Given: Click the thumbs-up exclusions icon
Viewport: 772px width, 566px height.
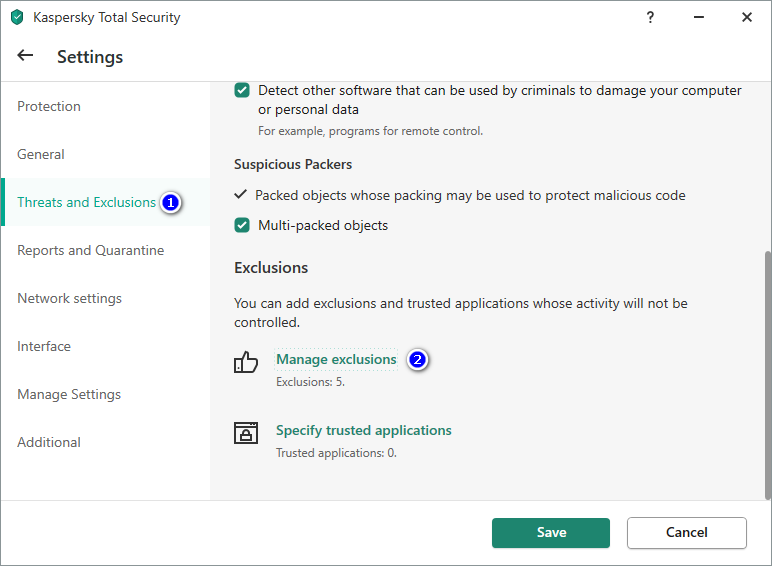Looking at the screenshot, I should coord(246,362).
